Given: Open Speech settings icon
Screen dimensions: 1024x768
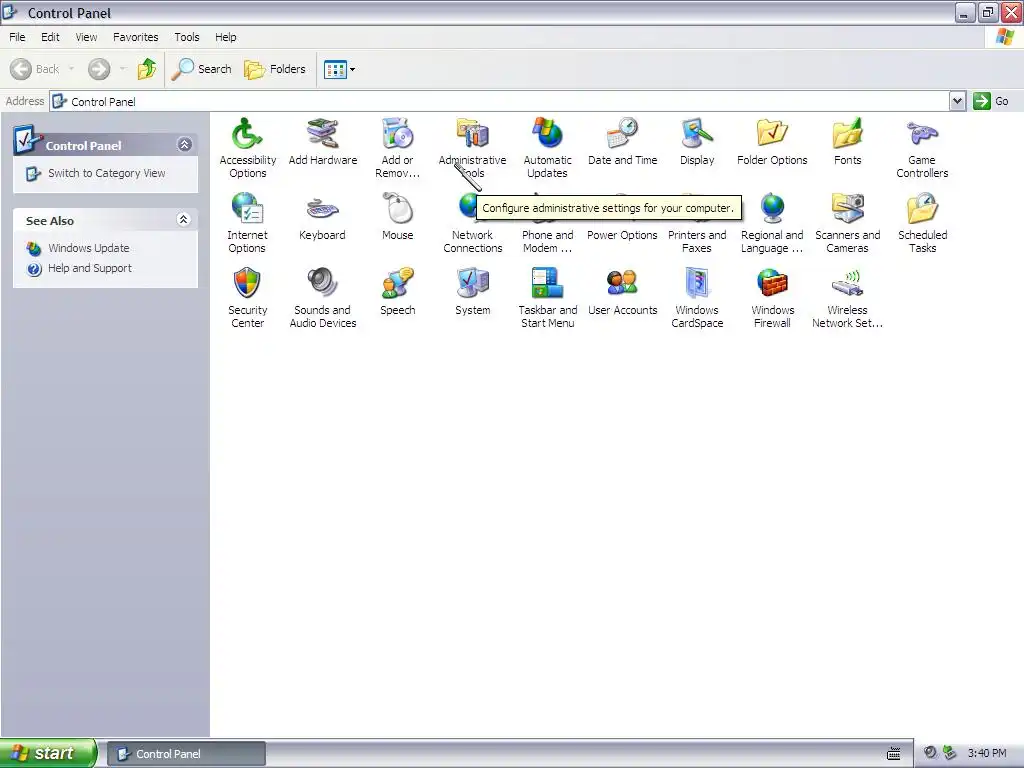Looking at the screenshot, I should [397, 291].
